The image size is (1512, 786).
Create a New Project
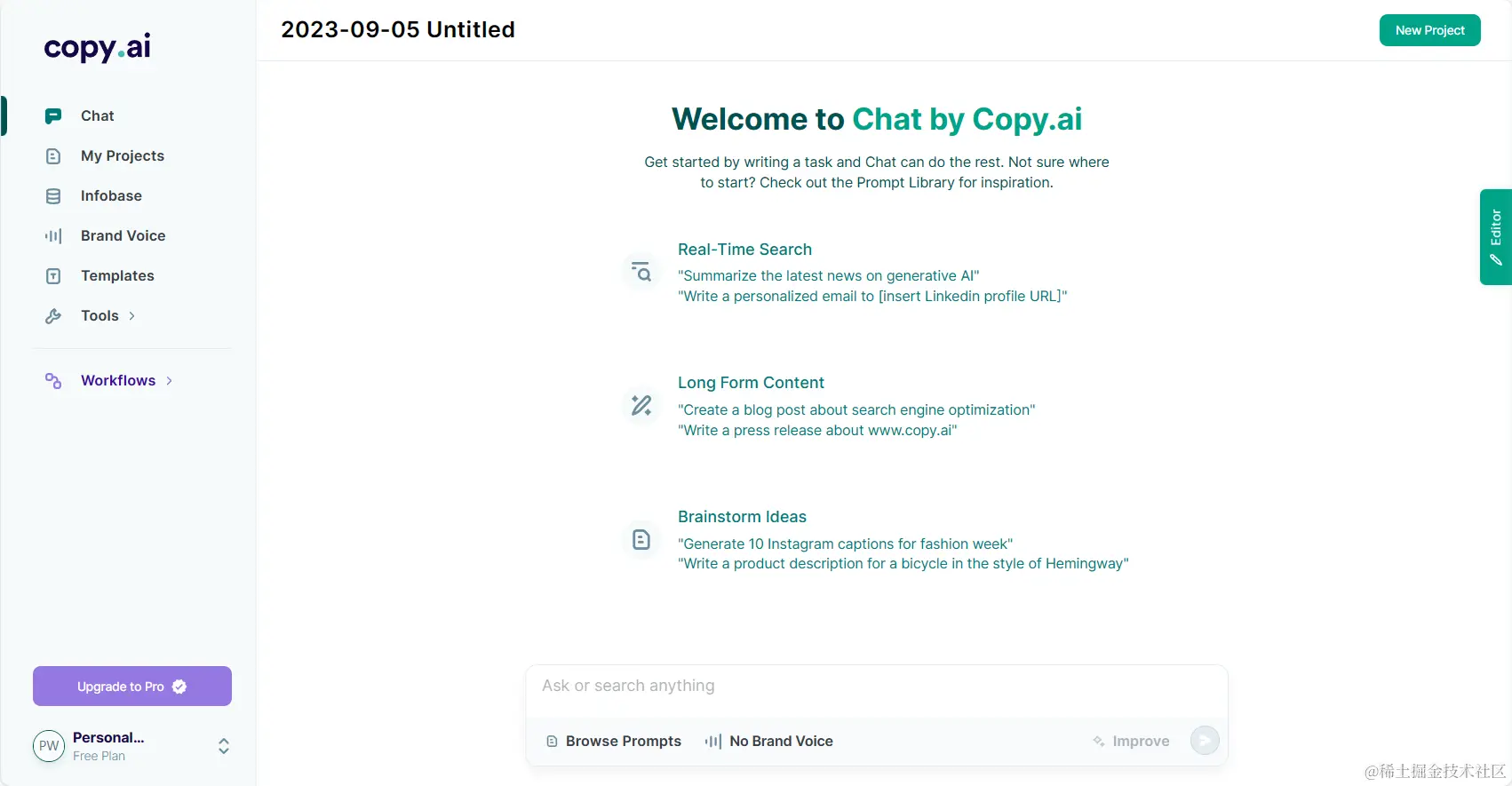point(1430,30)
